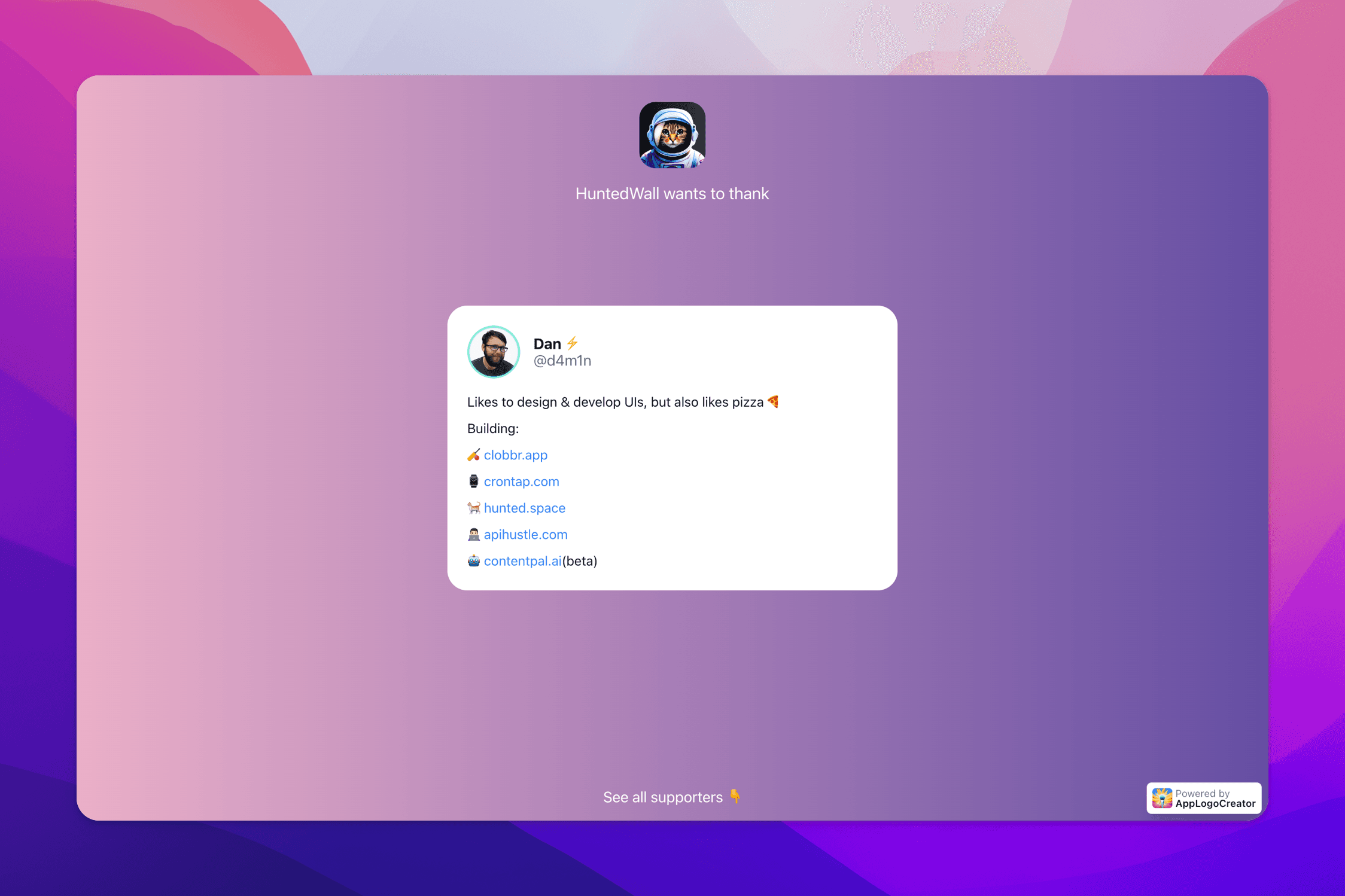Click the @d4m1n handle

click(562, 361)
